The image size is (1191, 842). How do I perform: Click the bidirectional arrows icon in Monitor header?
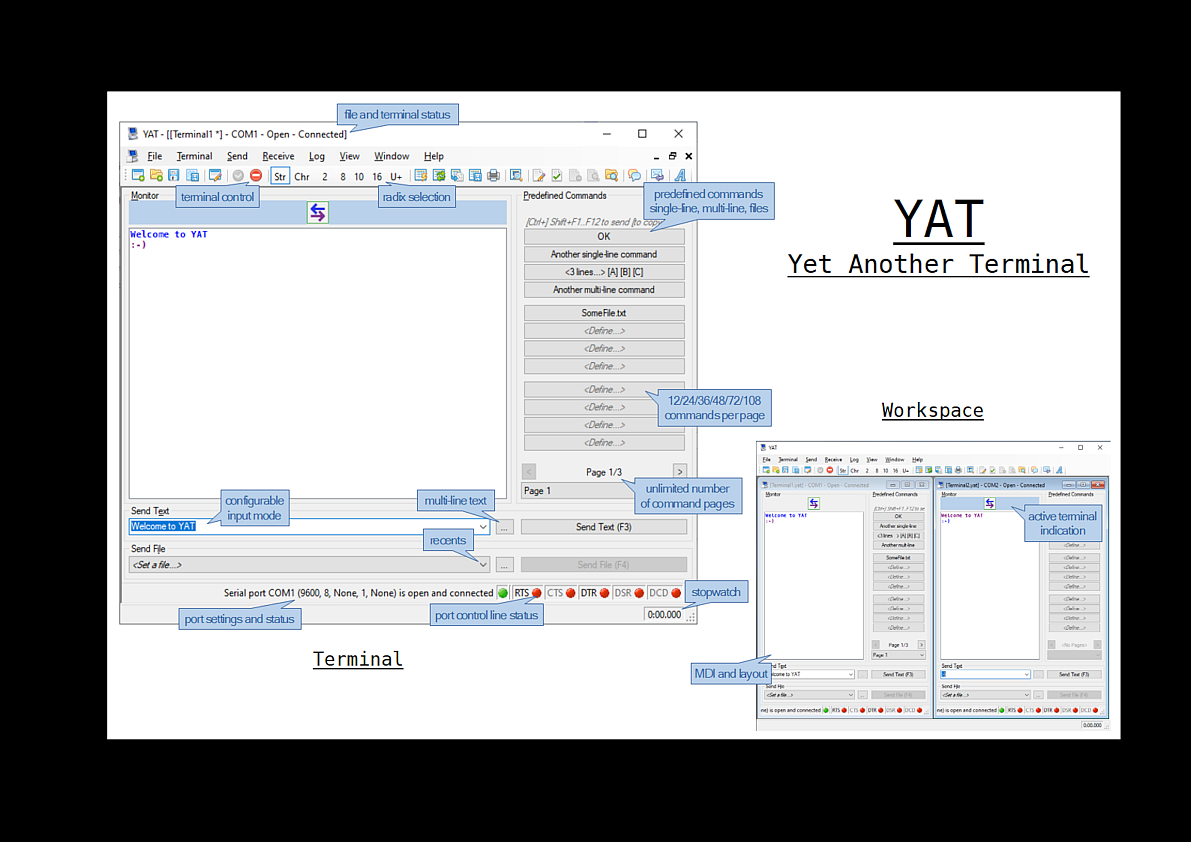point(317,213)
